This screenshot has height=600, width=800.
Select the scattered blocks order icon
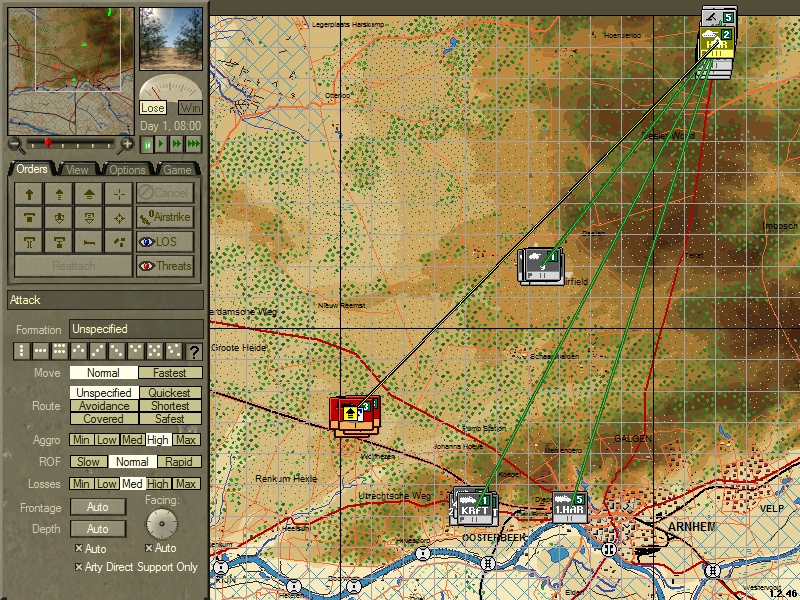(119, 242)
